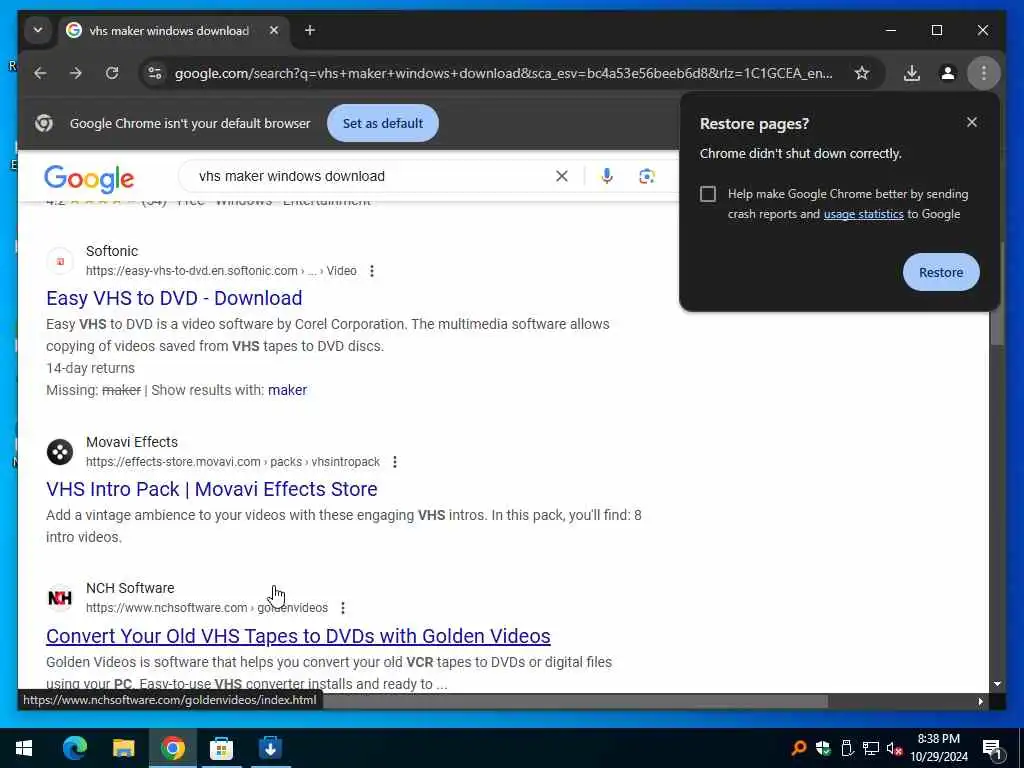Click the nchsoftware.com URL breadcrumb

pyautogui.click(x=206, y=608)
